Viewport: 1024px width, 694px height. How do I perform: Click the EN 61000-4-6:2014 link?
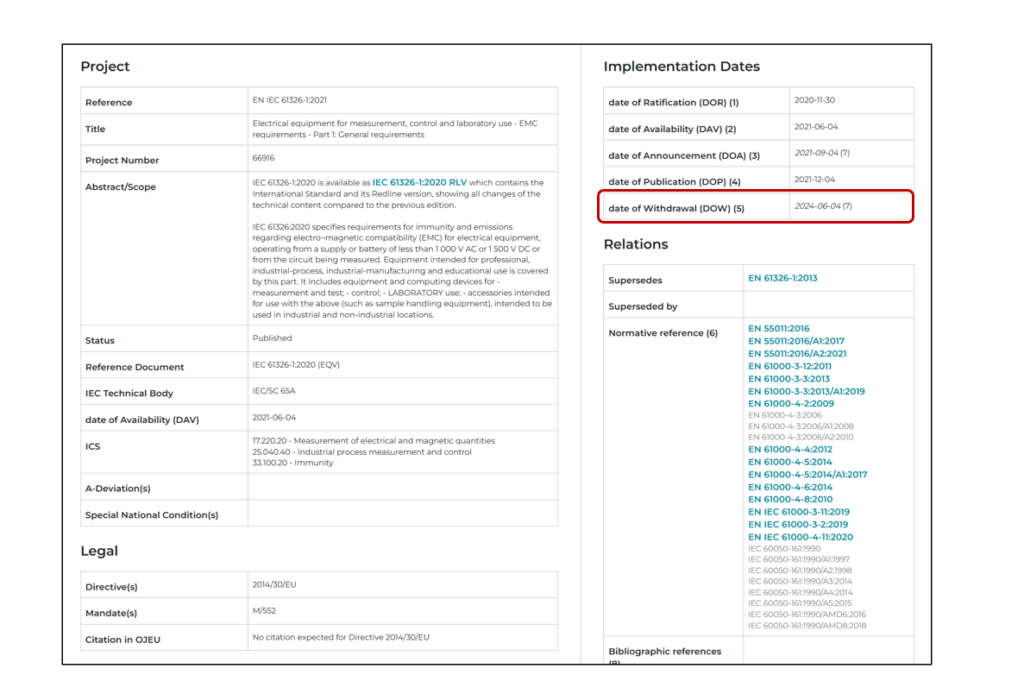point(789,487)
